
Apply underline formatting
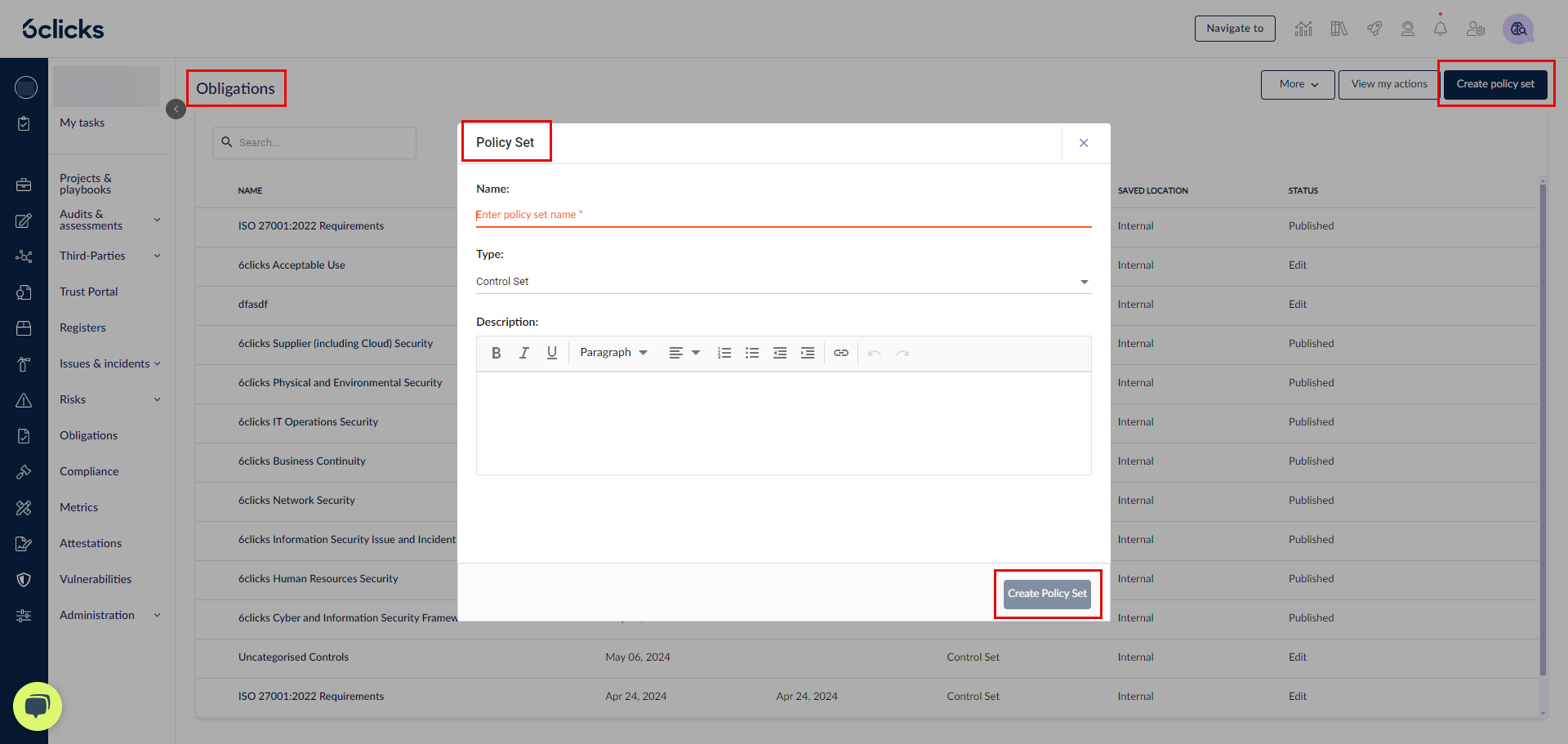(552, 353)
